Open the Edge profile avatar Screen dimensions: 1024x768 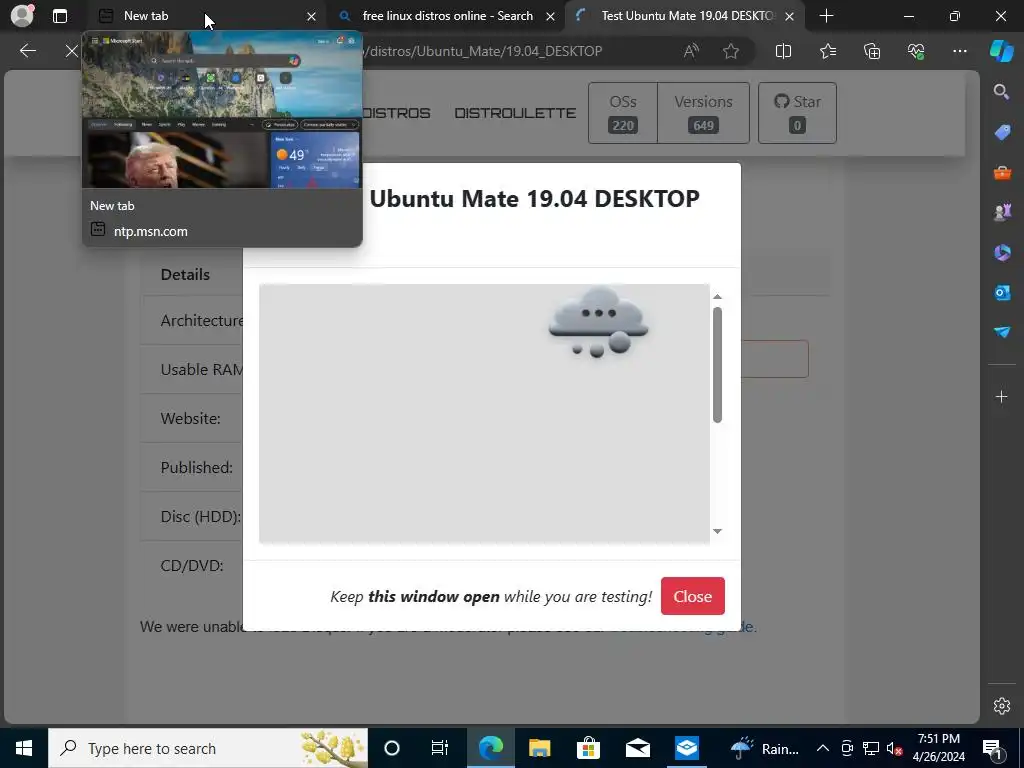[22, 15]
